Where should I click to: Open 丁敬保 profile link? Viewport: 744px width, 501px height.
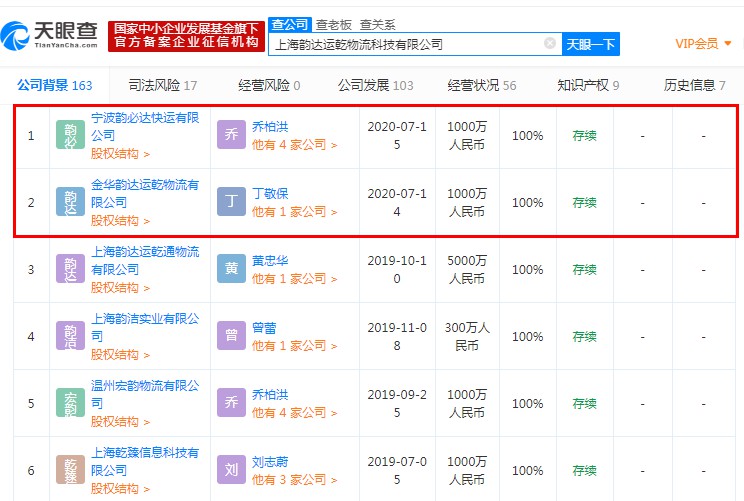pos(270,194)
